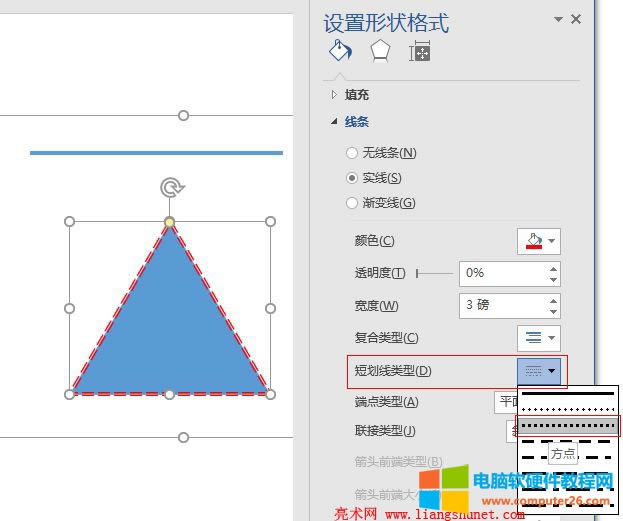Pick the solid line style in dash list
Screen dimensions: 623x521
pos(568,394)
